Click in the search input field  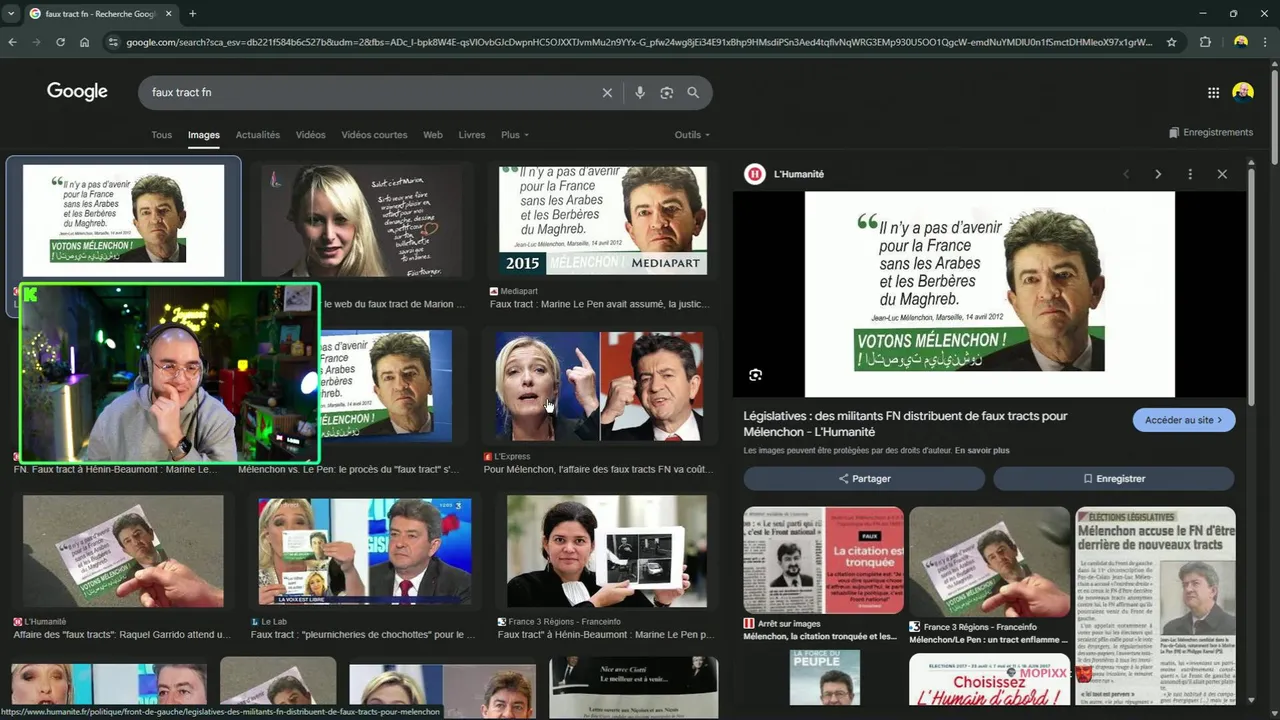[x=370, y=93]
